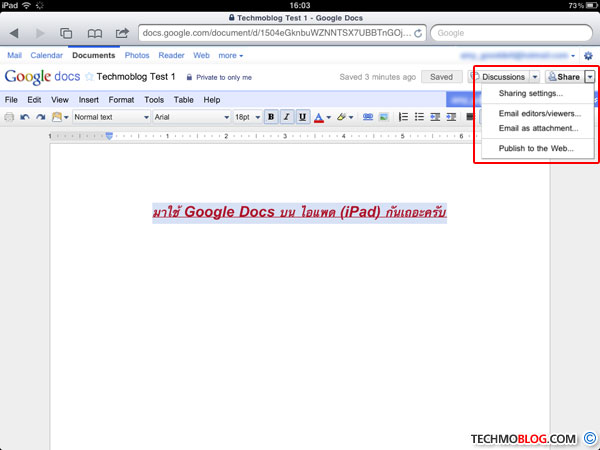Click the increase indent icon
Image resolution: width=600 pixels, height=450 pixels.
point(451,117)
